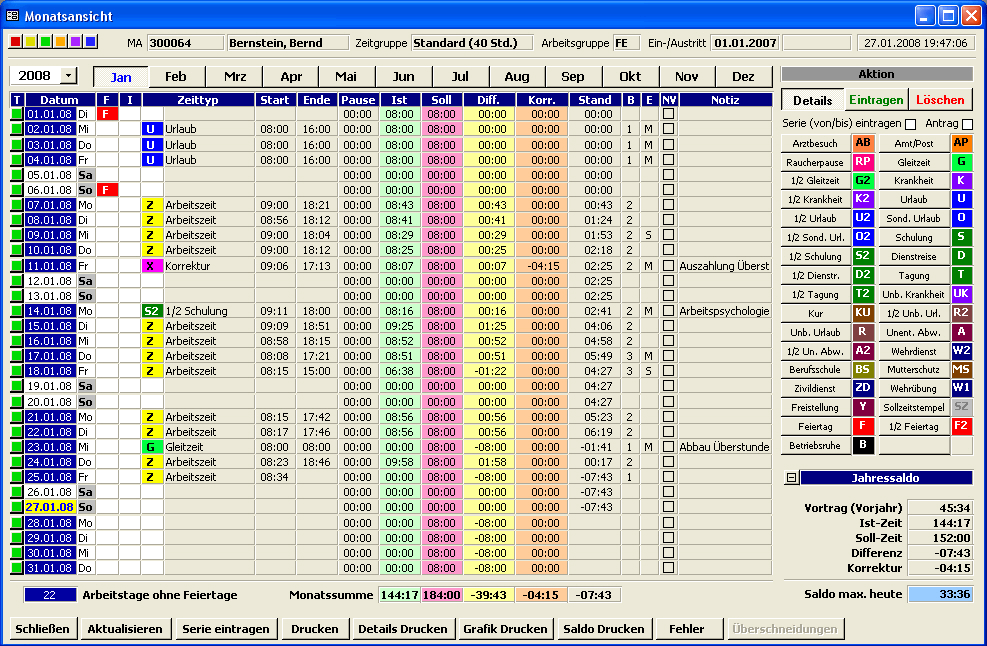Image resolution: width=987 pixels, height=646 pixels.
Task: Click the orange AP Amt/Post icon
Action: click(961, 143)
